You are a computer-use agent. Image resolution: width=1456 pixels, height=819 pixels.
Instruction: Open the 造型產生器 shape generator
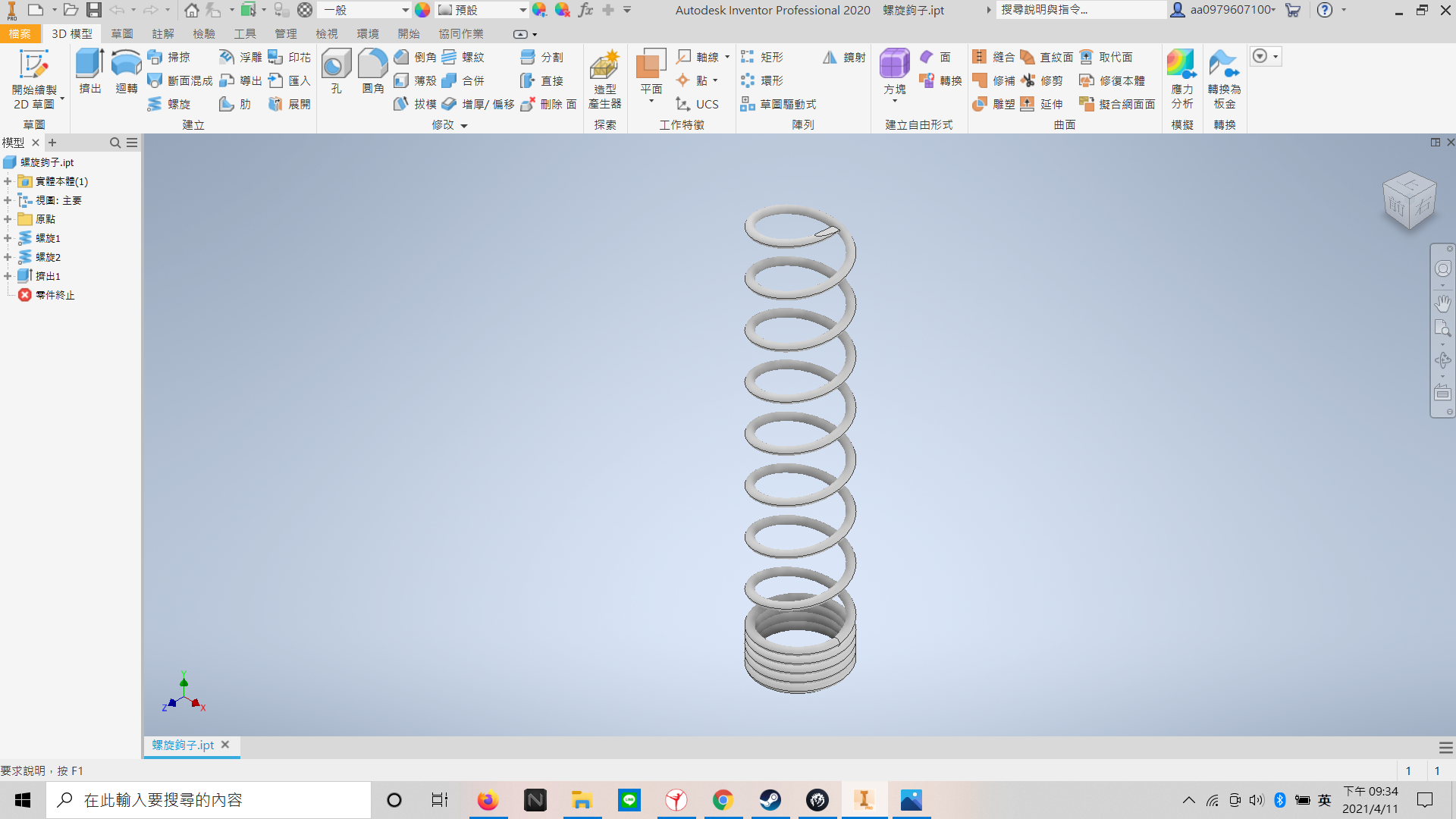click(x=604, y=79)
